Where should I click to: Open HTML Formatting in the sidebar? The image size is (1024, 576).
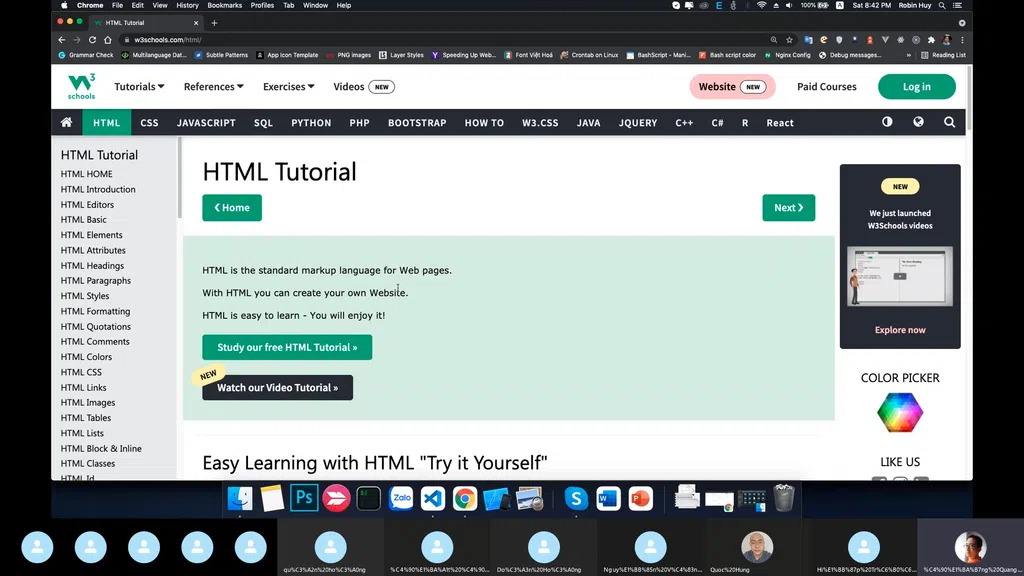point(95,312)
